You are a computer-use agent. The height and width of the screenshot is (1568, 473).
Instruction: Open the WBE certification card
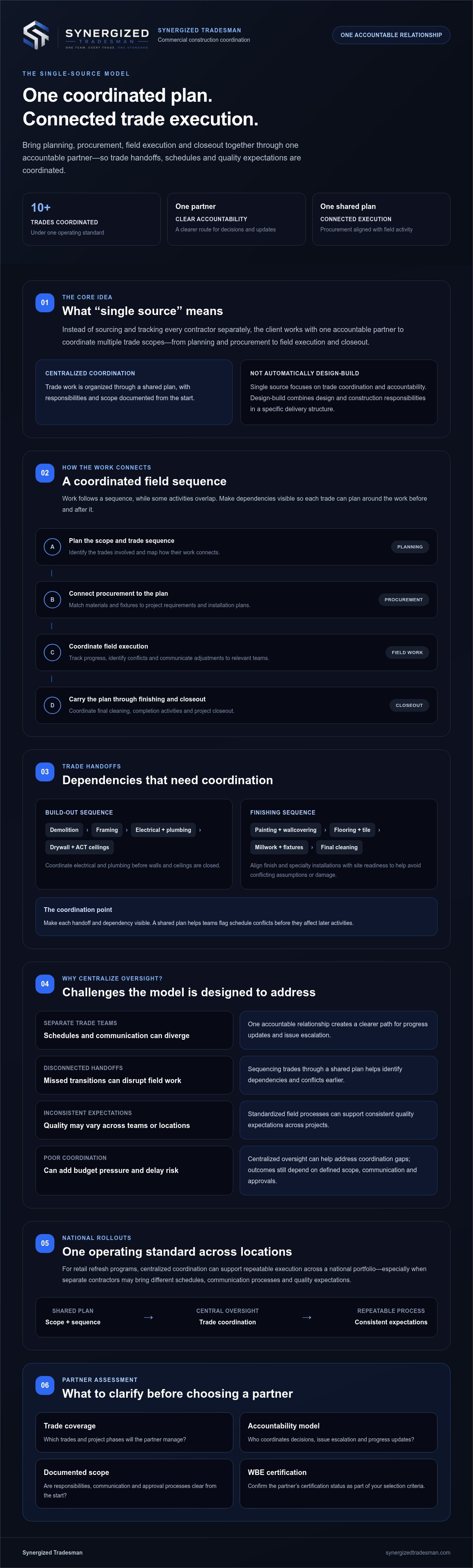tap(339, 1483)
